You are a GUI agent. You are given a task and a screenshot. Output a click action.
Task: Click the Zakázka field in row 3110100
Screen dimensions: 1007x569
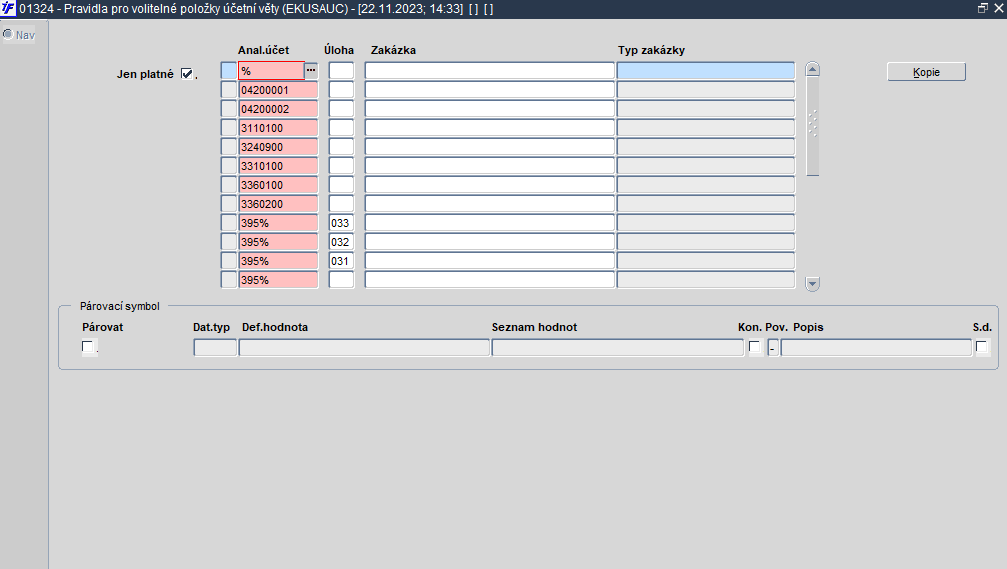pyautogui.click(x=489, y=128)
